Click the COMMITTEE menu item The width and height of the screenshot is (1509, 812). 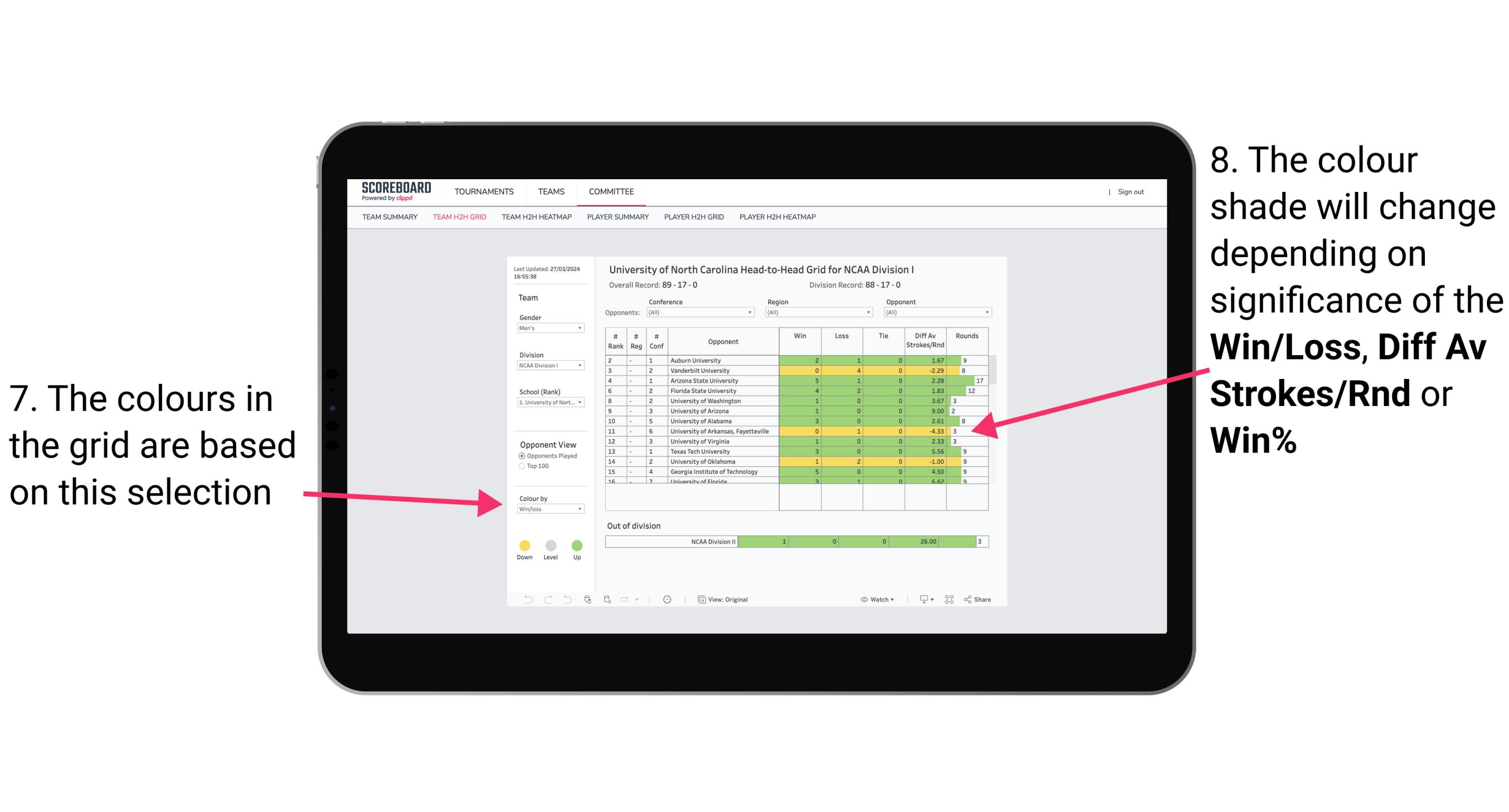tap(611, 192)
